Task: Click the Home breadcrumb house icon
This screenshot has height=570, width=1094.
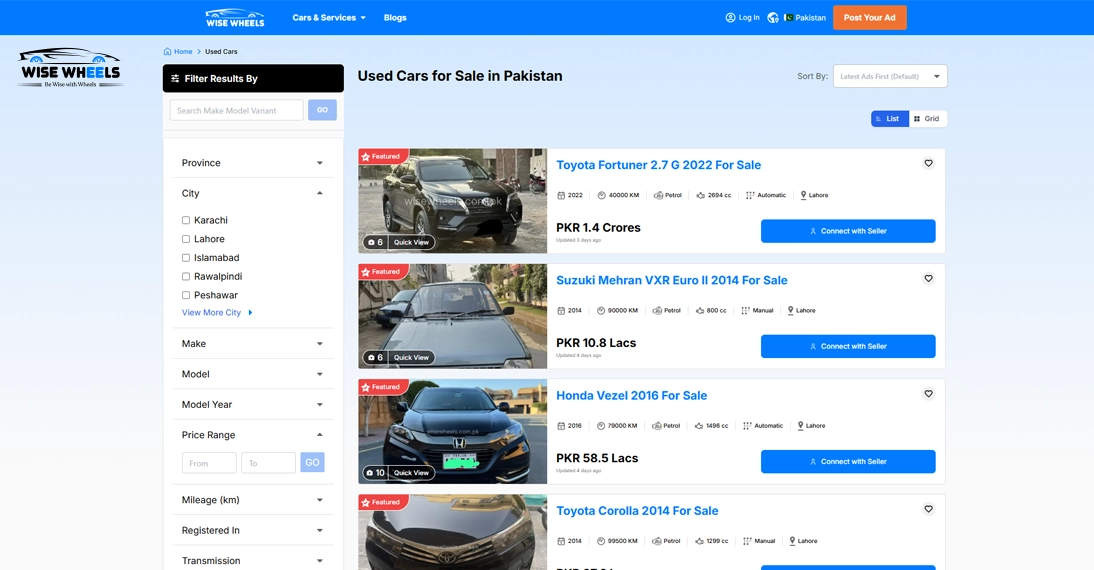Action: pyautogui.click(x=167, y=52)
